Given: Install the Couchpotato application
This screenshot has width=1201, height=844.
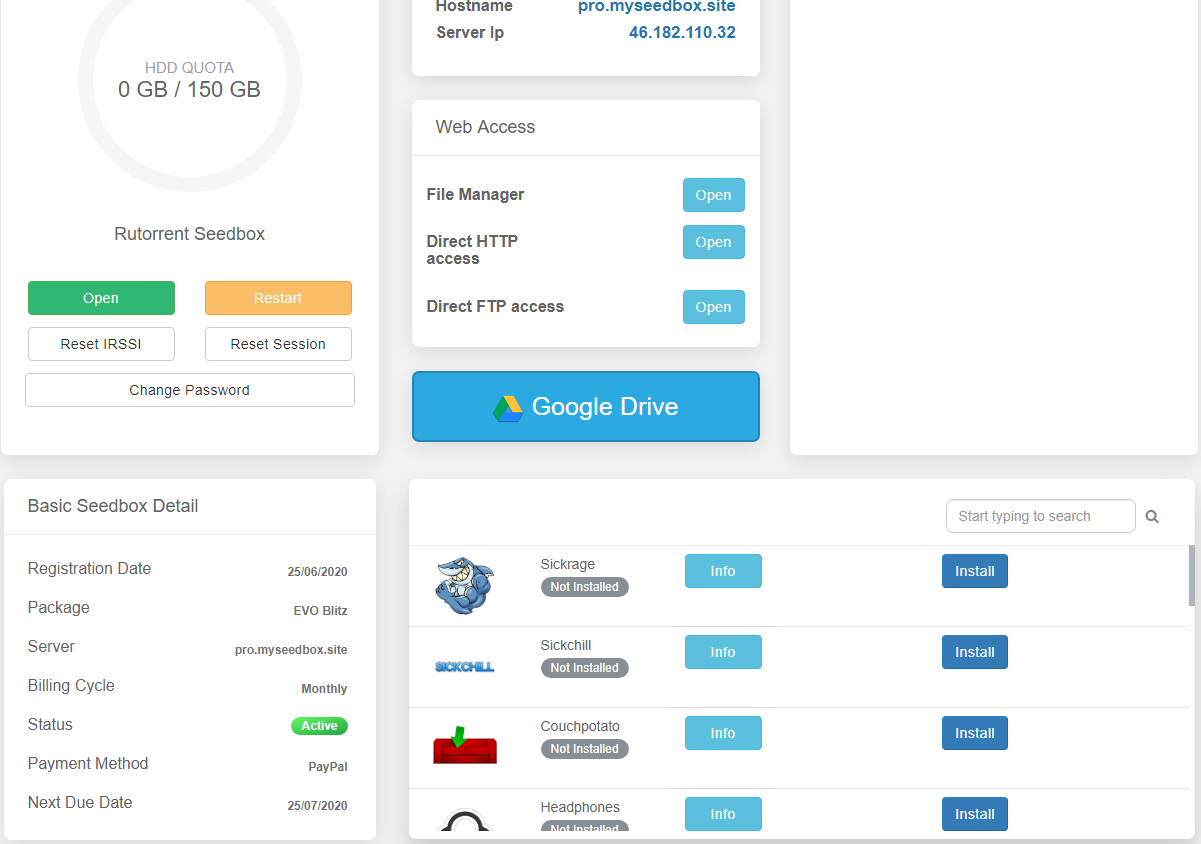Looking at the screenshot, I should click(x=974, y=733).
